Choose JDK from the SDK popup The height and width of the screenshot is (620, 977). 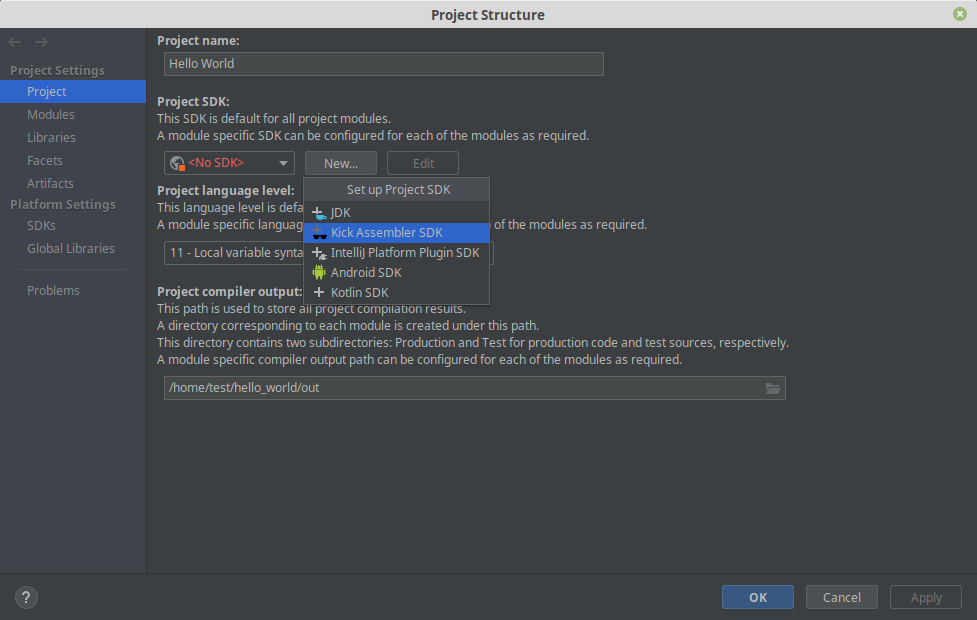[x=396, y=213]
